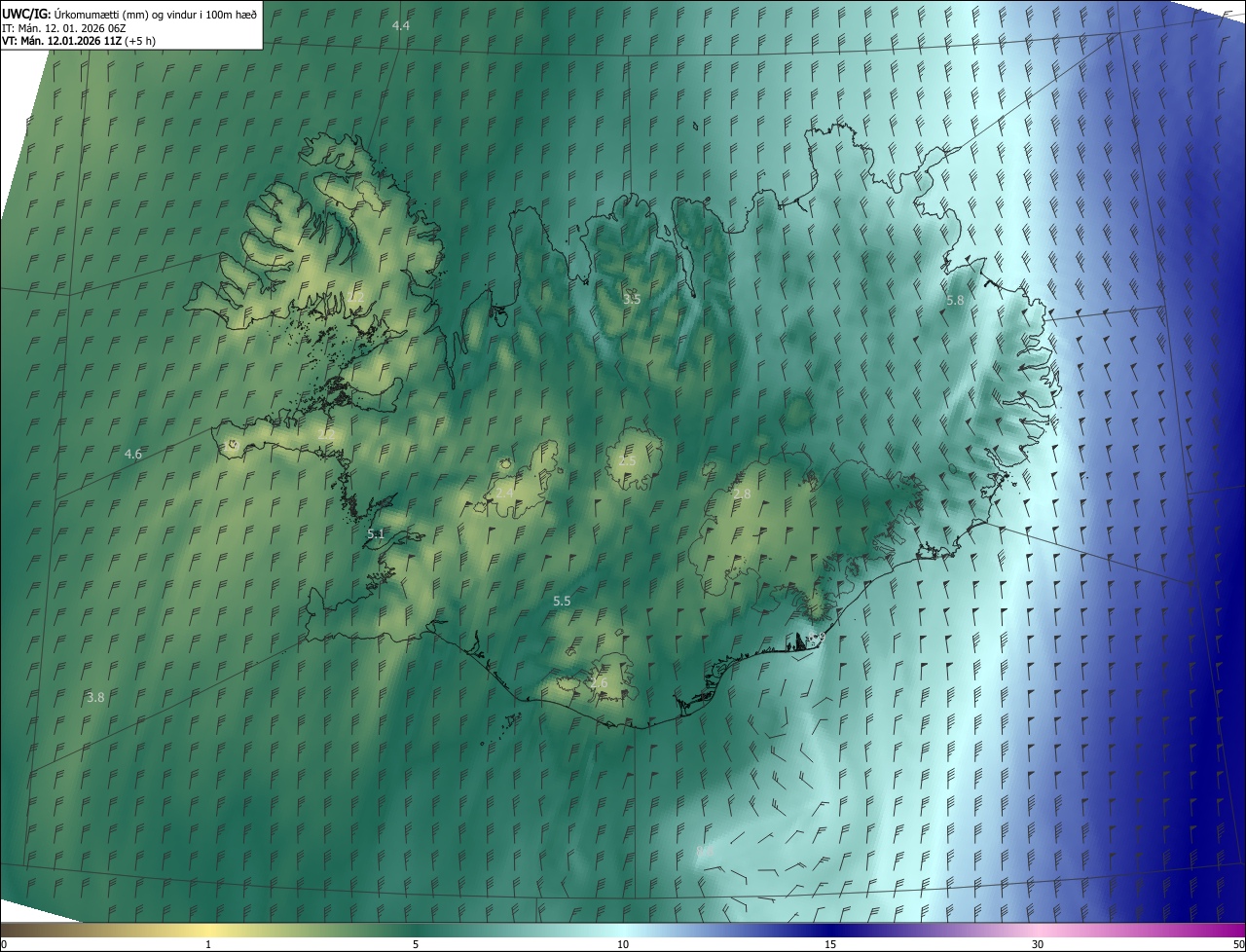This screenshot has height=952, width=1246.
Task: Click the 2.6 value label on the southern glacier
Action: 599,683
